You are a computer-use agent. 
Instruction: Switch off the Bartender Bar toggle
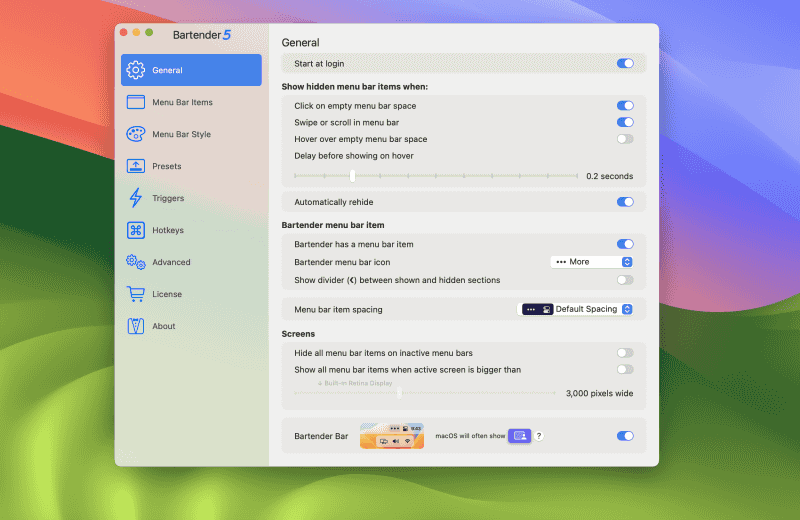625,436
